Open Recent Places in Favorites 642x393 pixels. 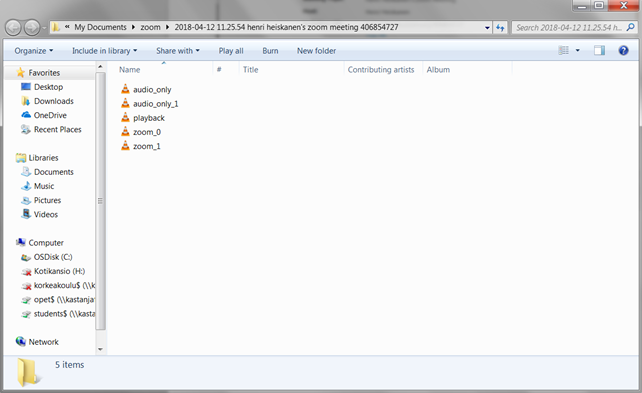click(x=57, y=129)
